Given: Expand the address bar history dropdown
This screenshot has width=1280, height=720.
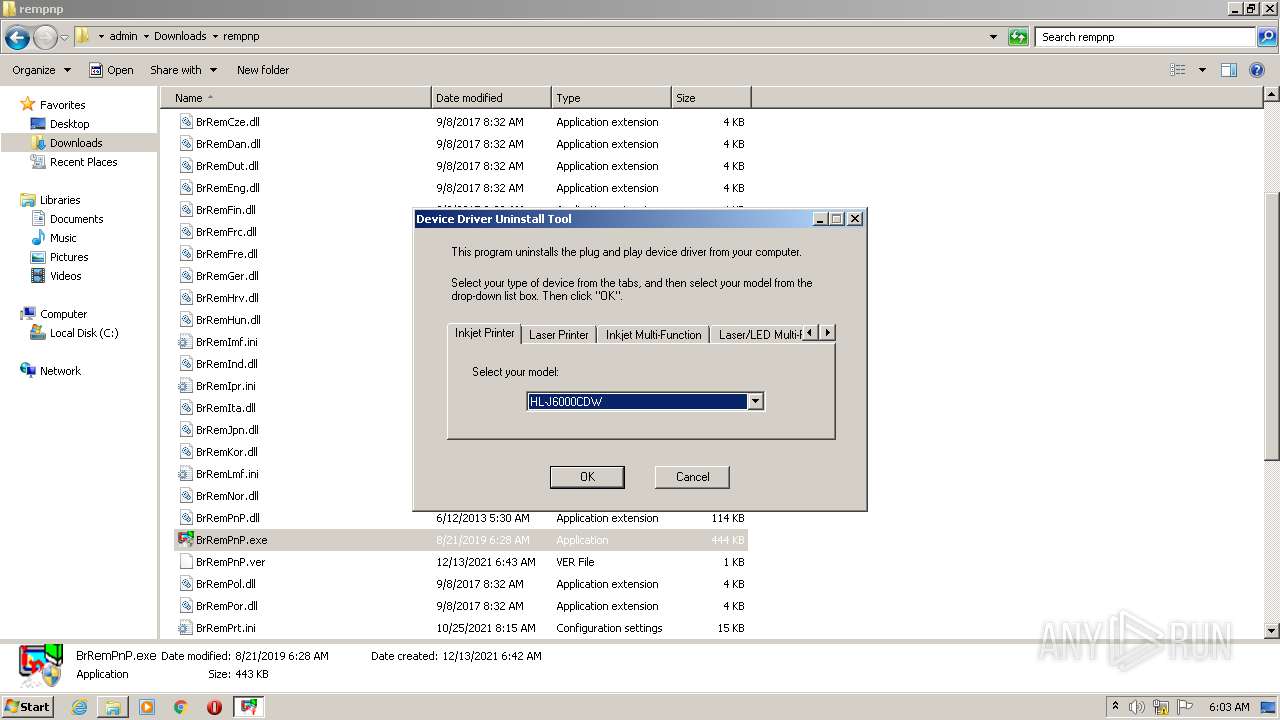Looking at the screenshot, I should [993, 37].
